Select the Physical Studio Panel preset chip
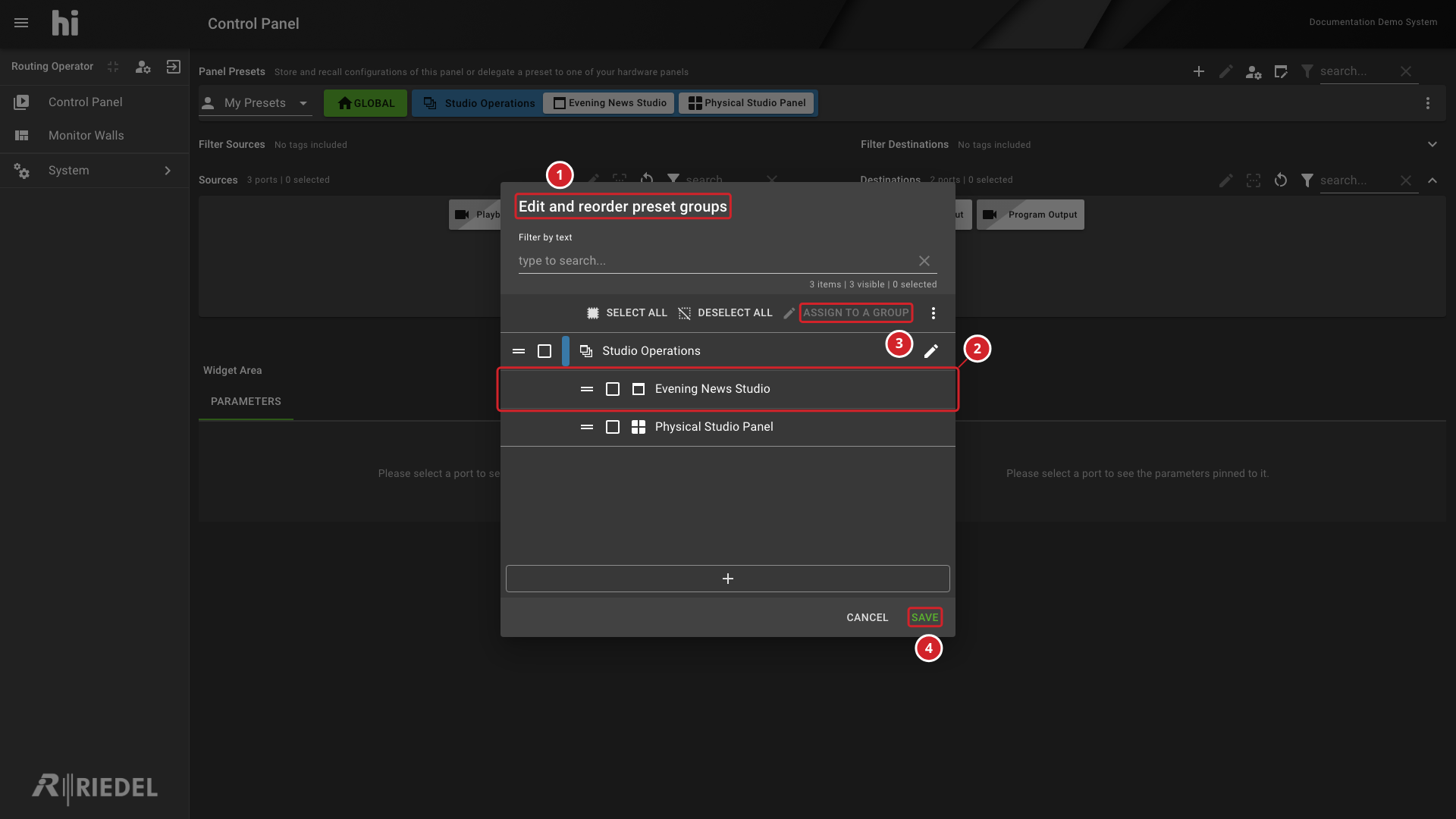Screen dimensions: 1456x819 [747, 103]
